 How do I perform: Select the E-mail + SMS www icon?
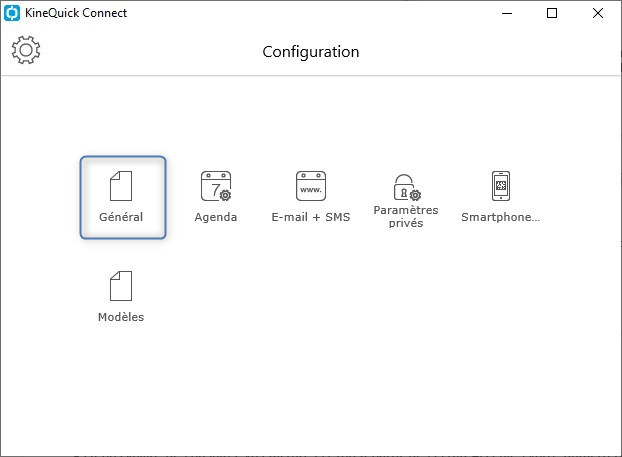click(x=311, y=186)
